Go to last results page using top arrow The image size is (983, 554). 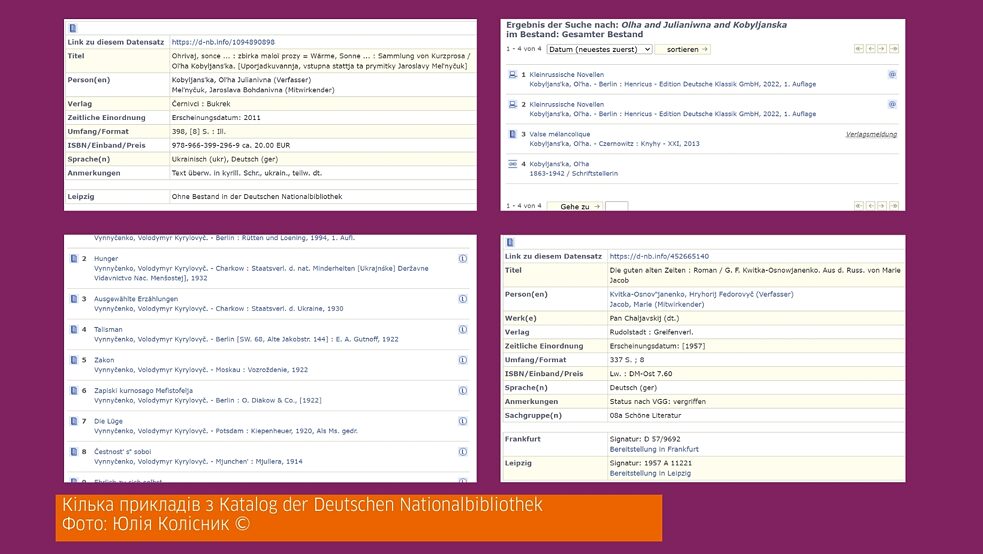(x=894, y=49)
